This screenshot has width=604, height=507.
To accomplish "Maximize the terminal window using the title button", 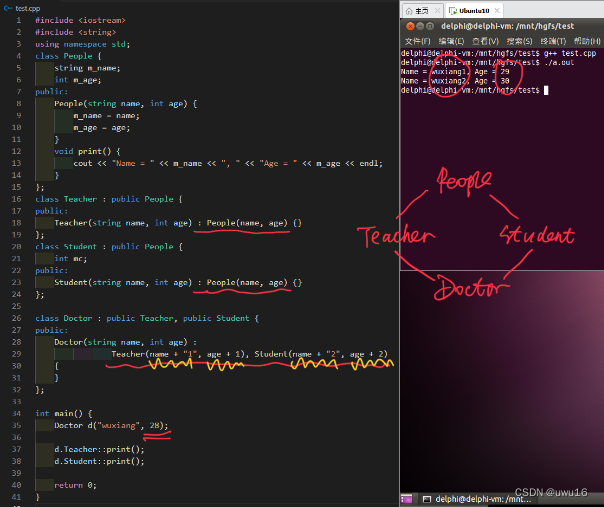I will [430, 26].
